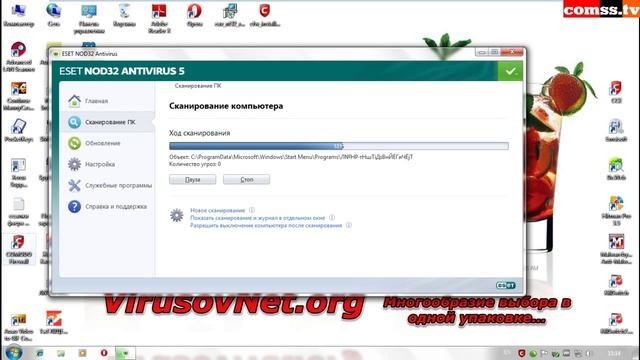Open the Справка и поддержка section
The image size is (640, 360).
107,207
